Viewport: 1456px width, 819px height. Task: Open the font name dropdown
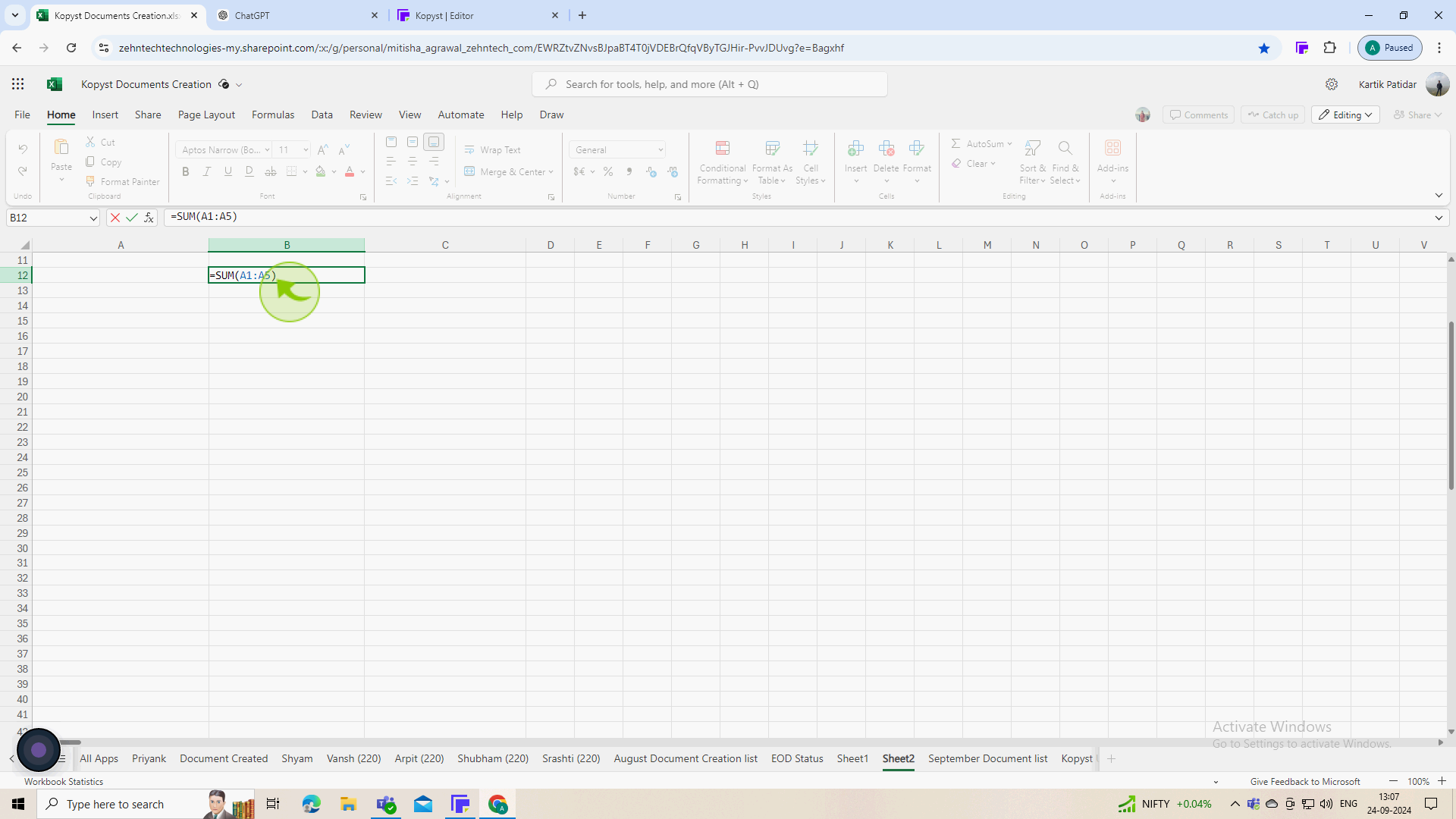pos(267,150)
